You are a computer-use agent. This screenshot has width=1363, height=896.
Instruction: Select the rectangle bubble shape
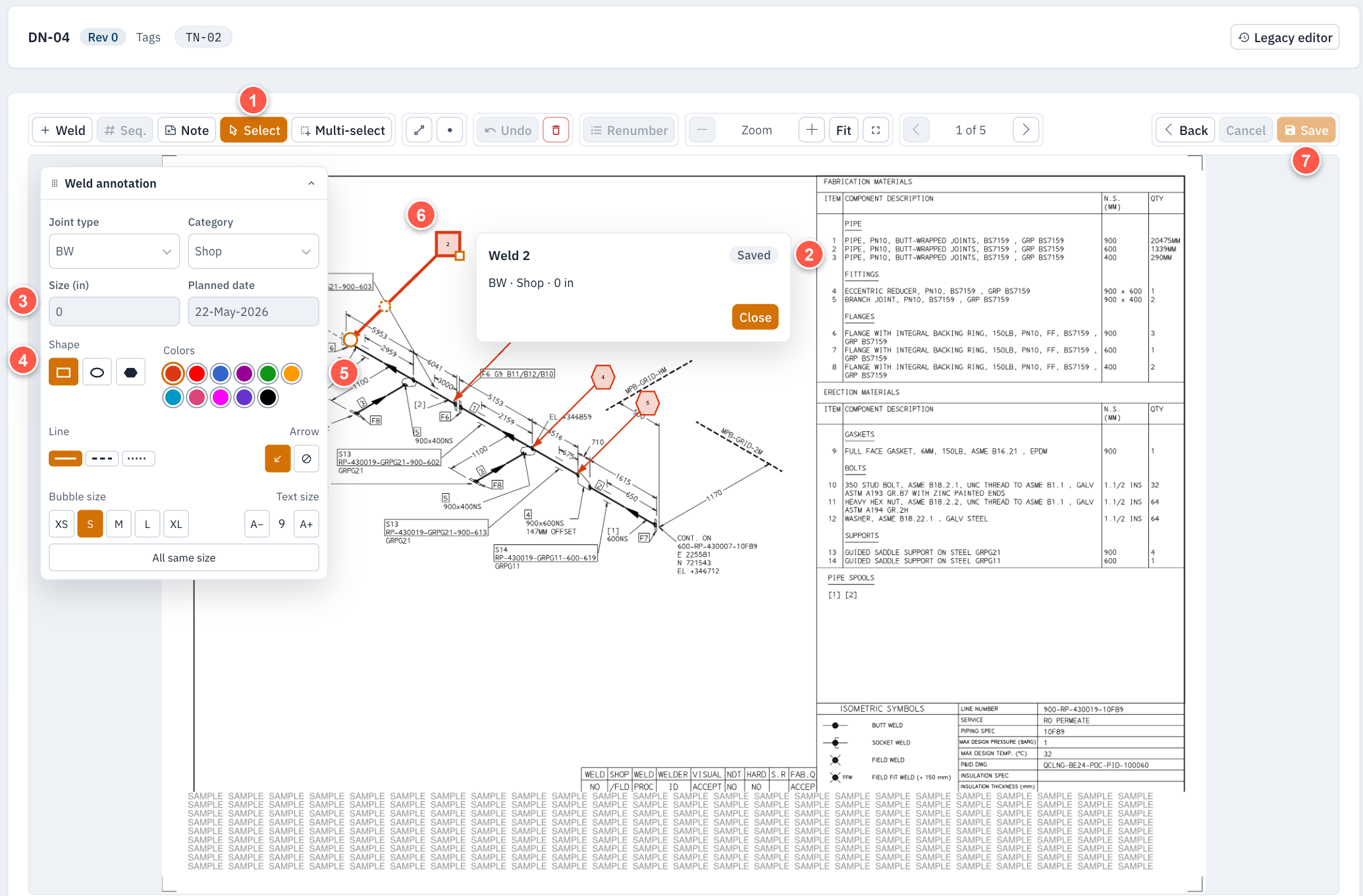click(x=63, y=373)
